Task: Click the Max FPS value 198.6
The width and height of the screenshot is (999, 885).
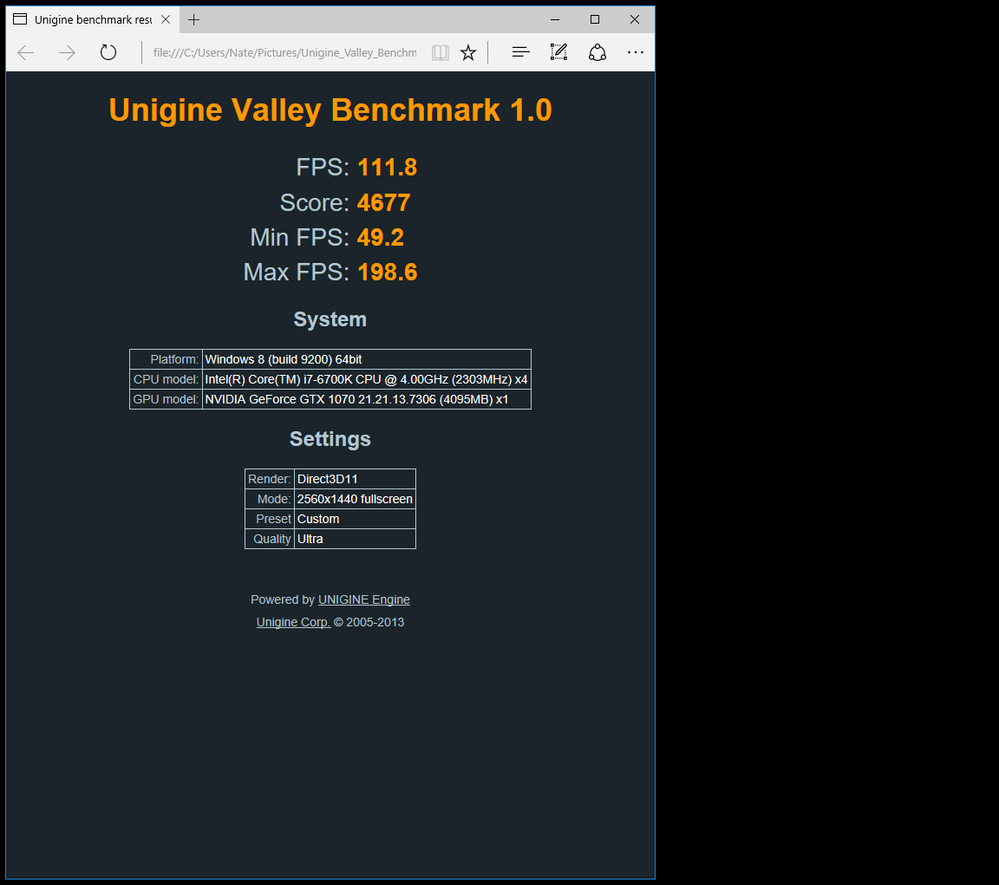Action: click(387, 272)
